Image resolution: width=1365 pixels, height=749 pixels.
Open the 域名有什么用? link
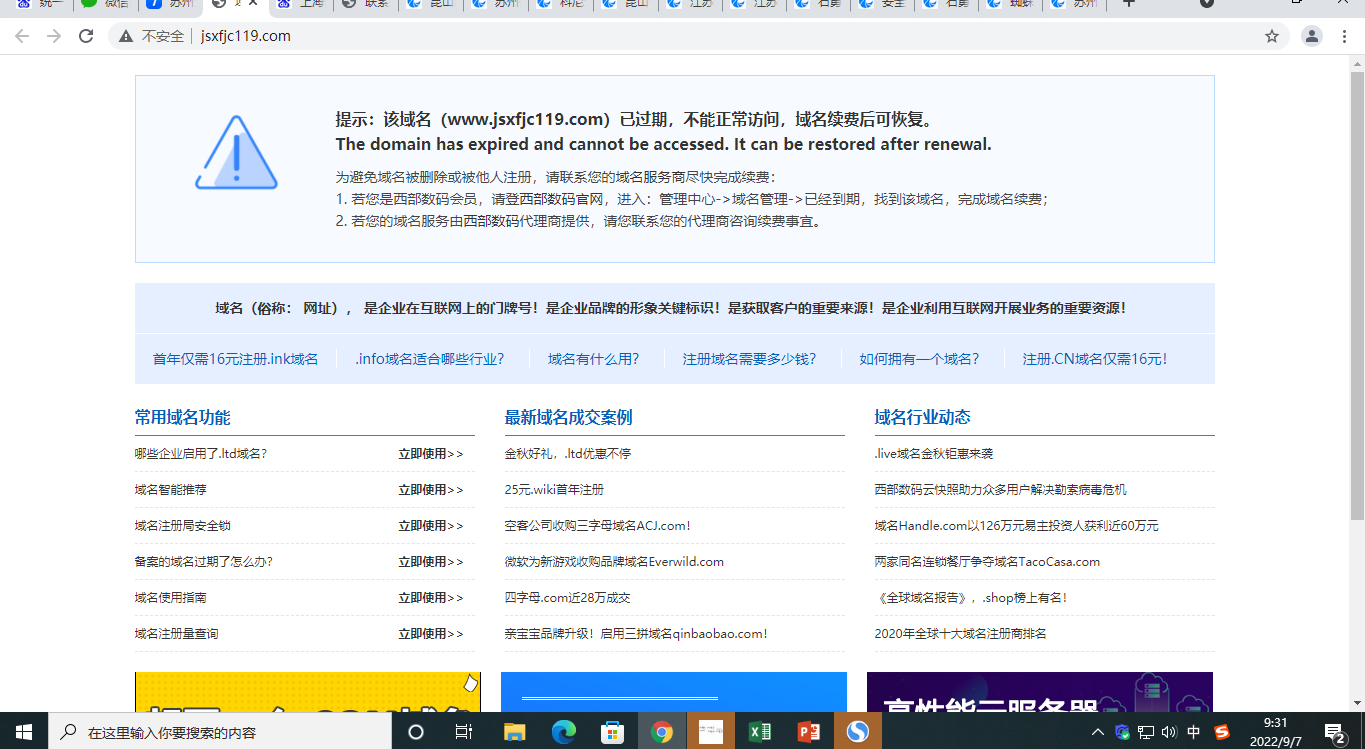pyautogui.click(x=593, y=359)
